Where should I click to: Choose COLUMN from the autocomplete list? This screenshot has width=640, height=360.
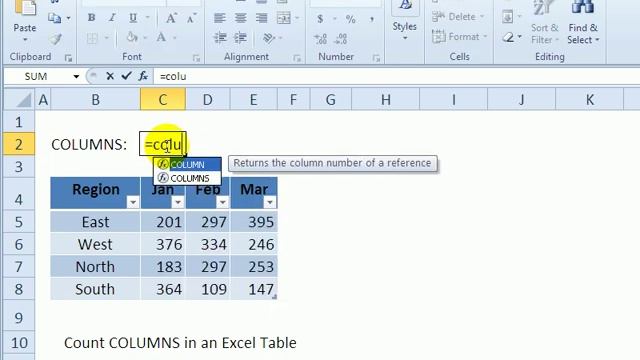tap(187, 164)
